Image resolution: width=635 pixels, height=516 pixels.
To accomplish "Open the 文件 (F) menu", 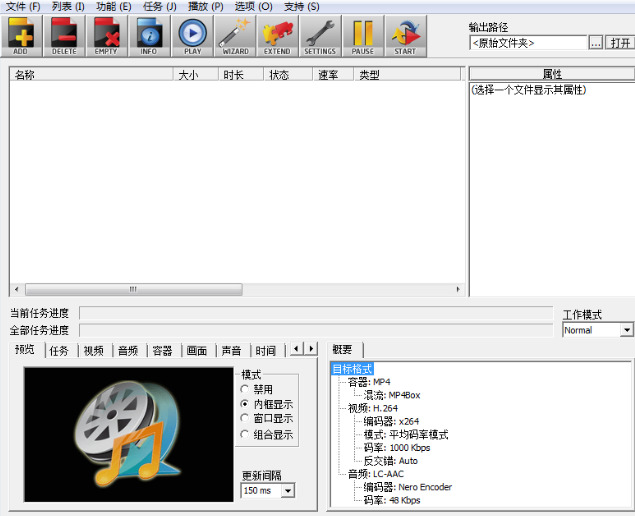I will tap(23, 6).
